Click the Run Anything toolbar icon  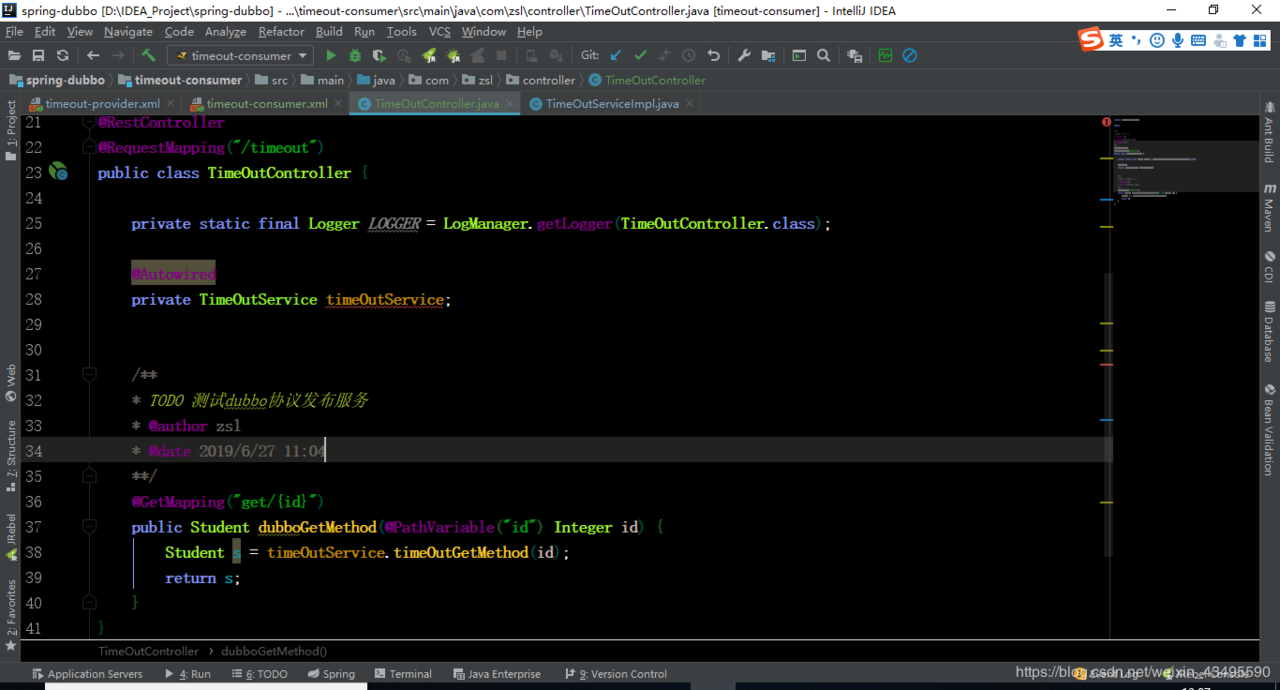coord(799,56)
